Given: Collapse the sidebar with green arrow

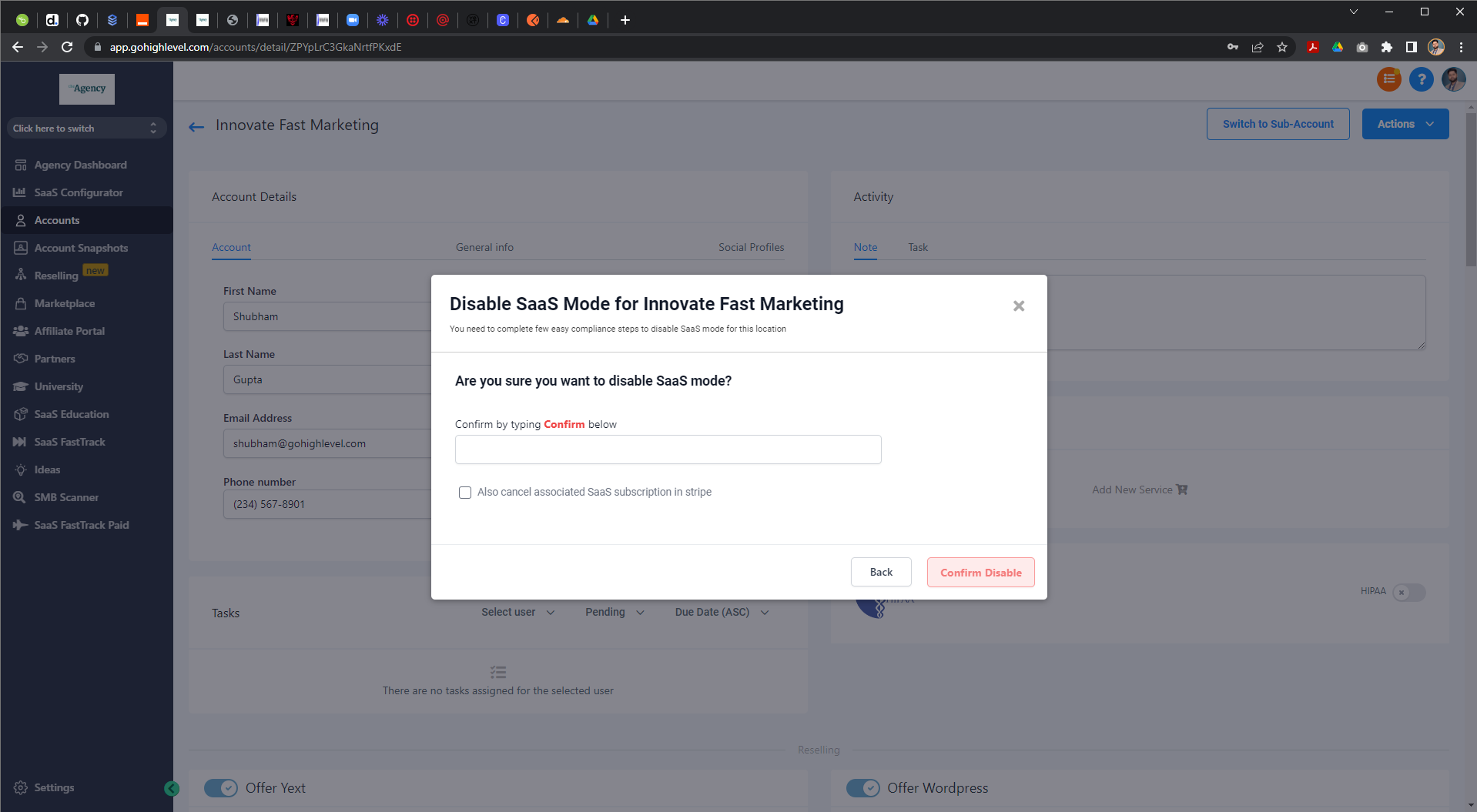Looking at the screenshot, I should (172, 788).
